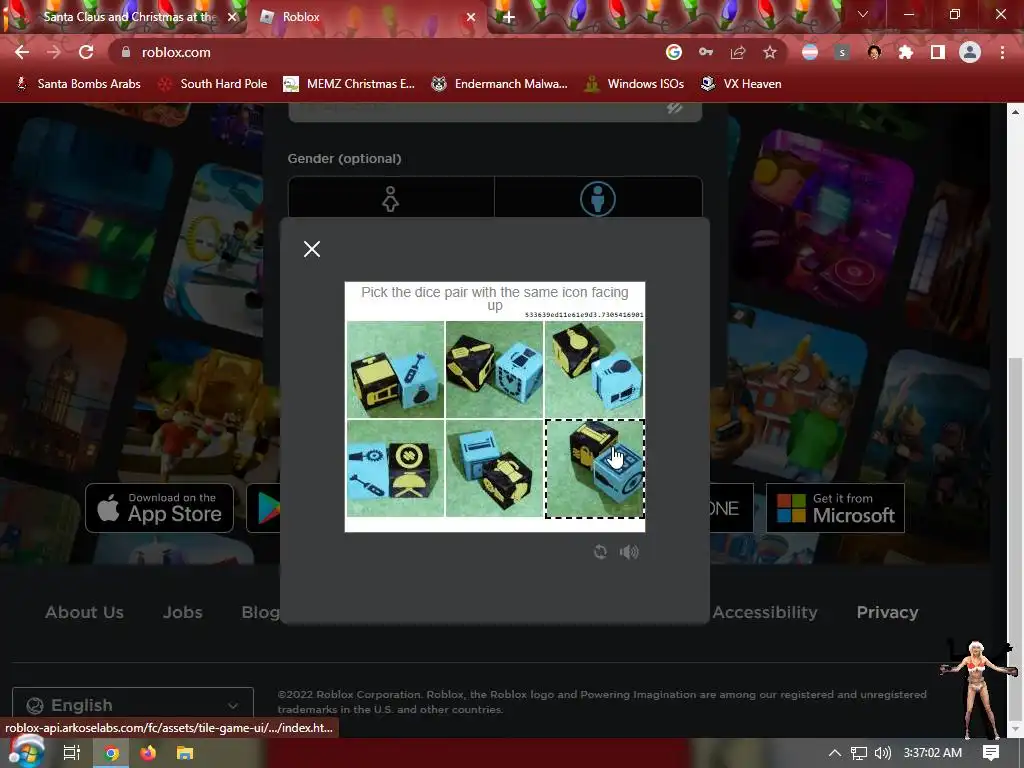This screenshot has width=1024, height=768.
Task: Open MEMZ Christmas bookmark
Action: 349,84
